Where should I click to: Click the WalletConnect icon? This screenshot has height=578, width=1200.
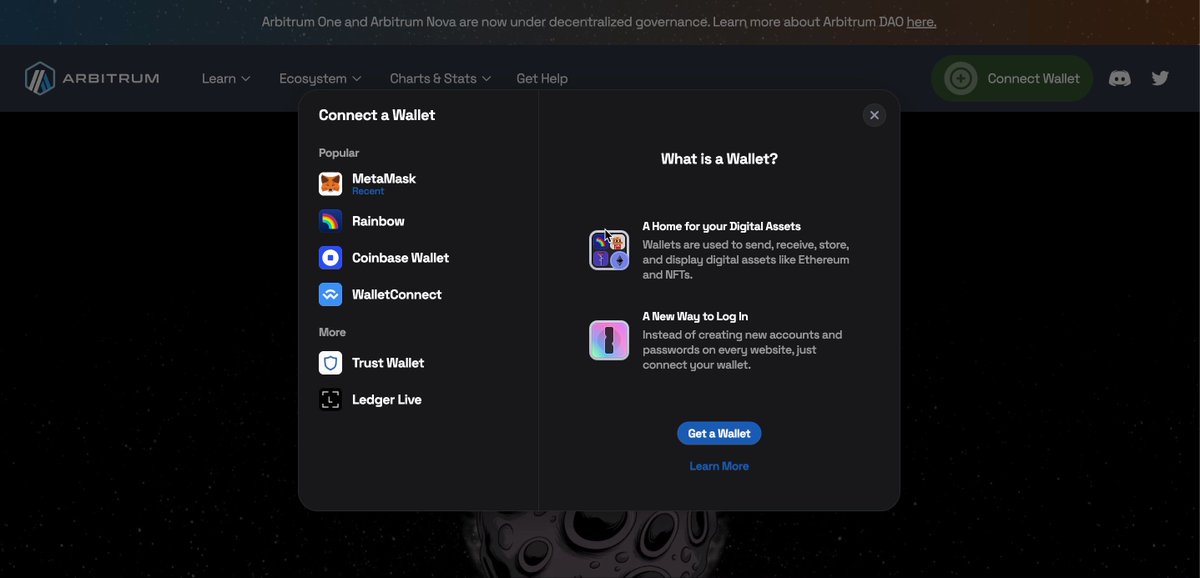330,295
